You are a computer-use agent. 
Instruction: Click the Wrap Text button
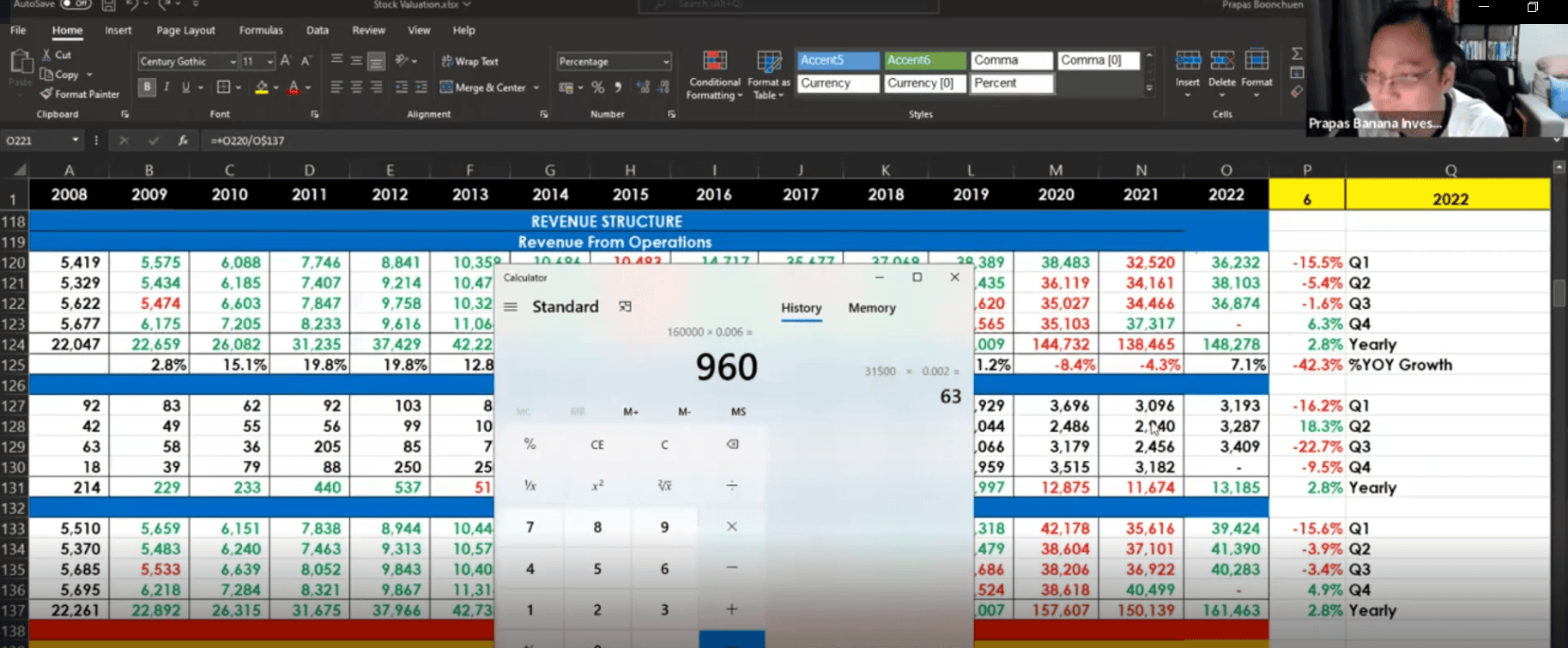pos(469,62)
